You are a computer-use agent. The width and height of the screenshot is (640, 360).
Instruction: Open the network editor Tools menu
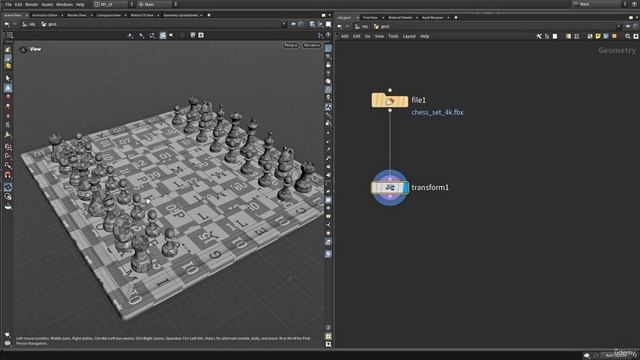[x=393, y=36]
